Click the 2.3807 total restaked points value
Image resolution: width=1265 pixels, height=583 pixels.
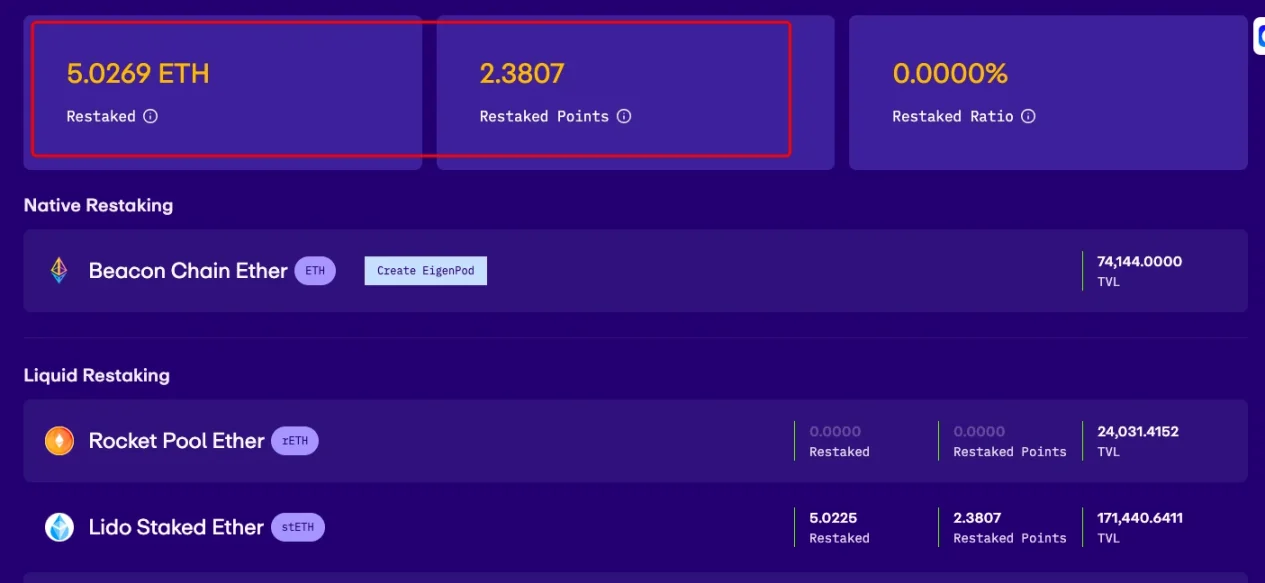click(522, 74)
